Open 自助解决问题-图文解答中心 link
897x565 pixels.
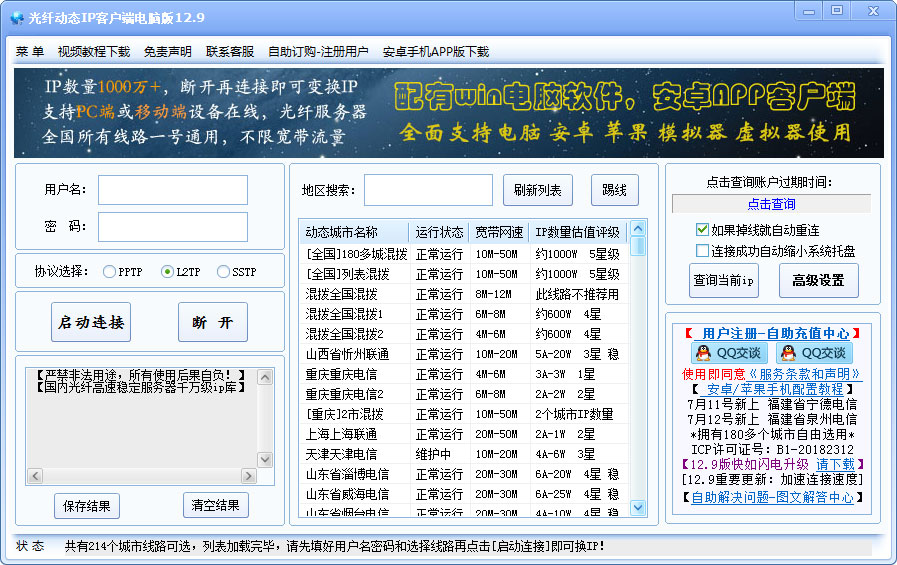tap(772, 497)
